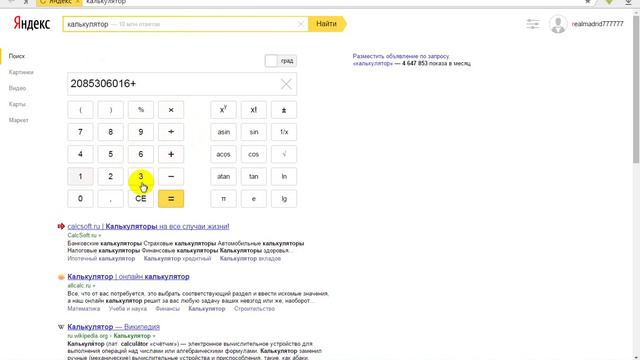Screen dimensions: 640x360
Task: Click the decimal comma key
Action: (111, 199)
